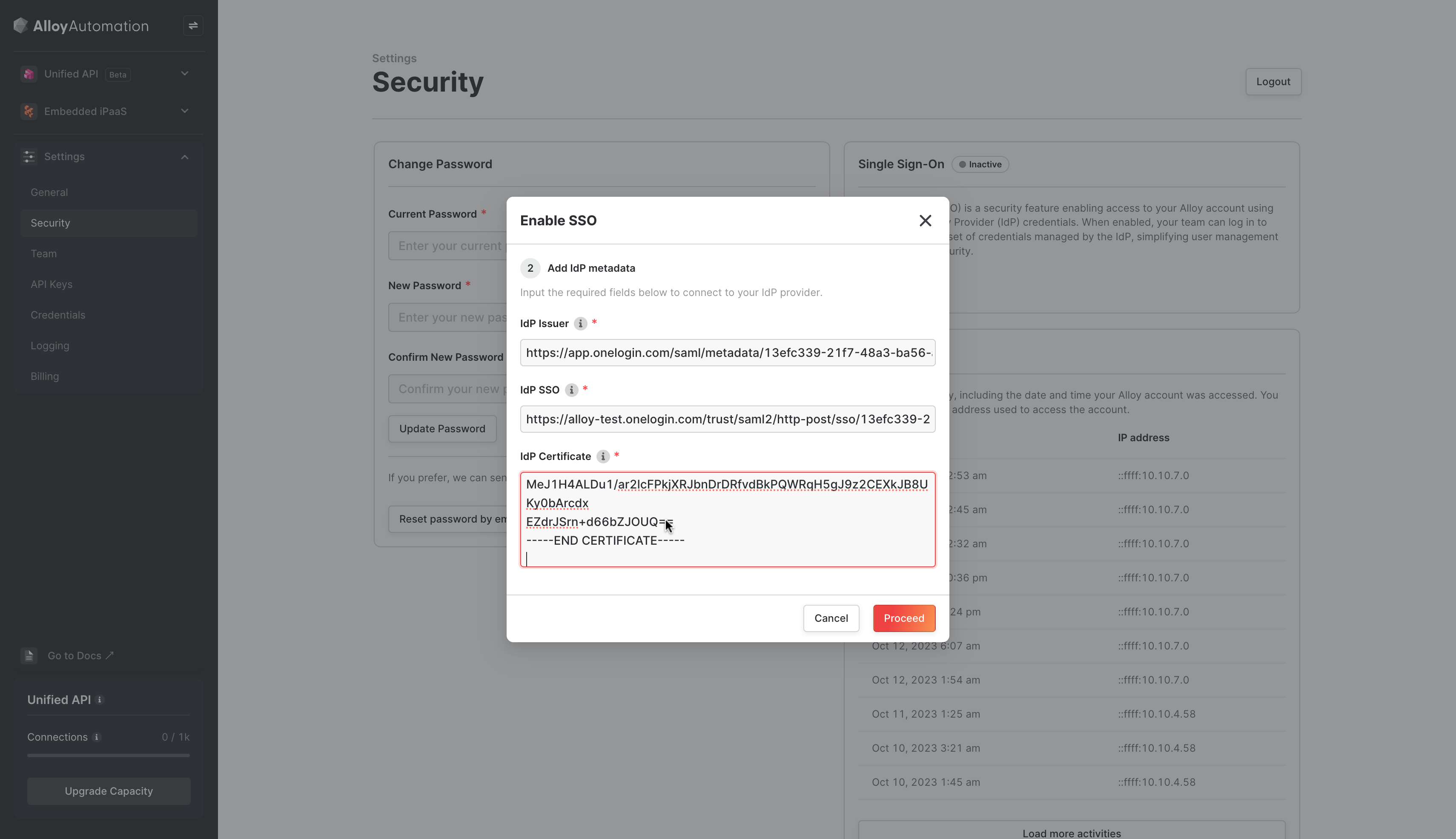Image resolution: width=1456 pixels, height=839 pixels.
Task: Click the Settings sliders icon in sidebar
Action: (28, 157)
